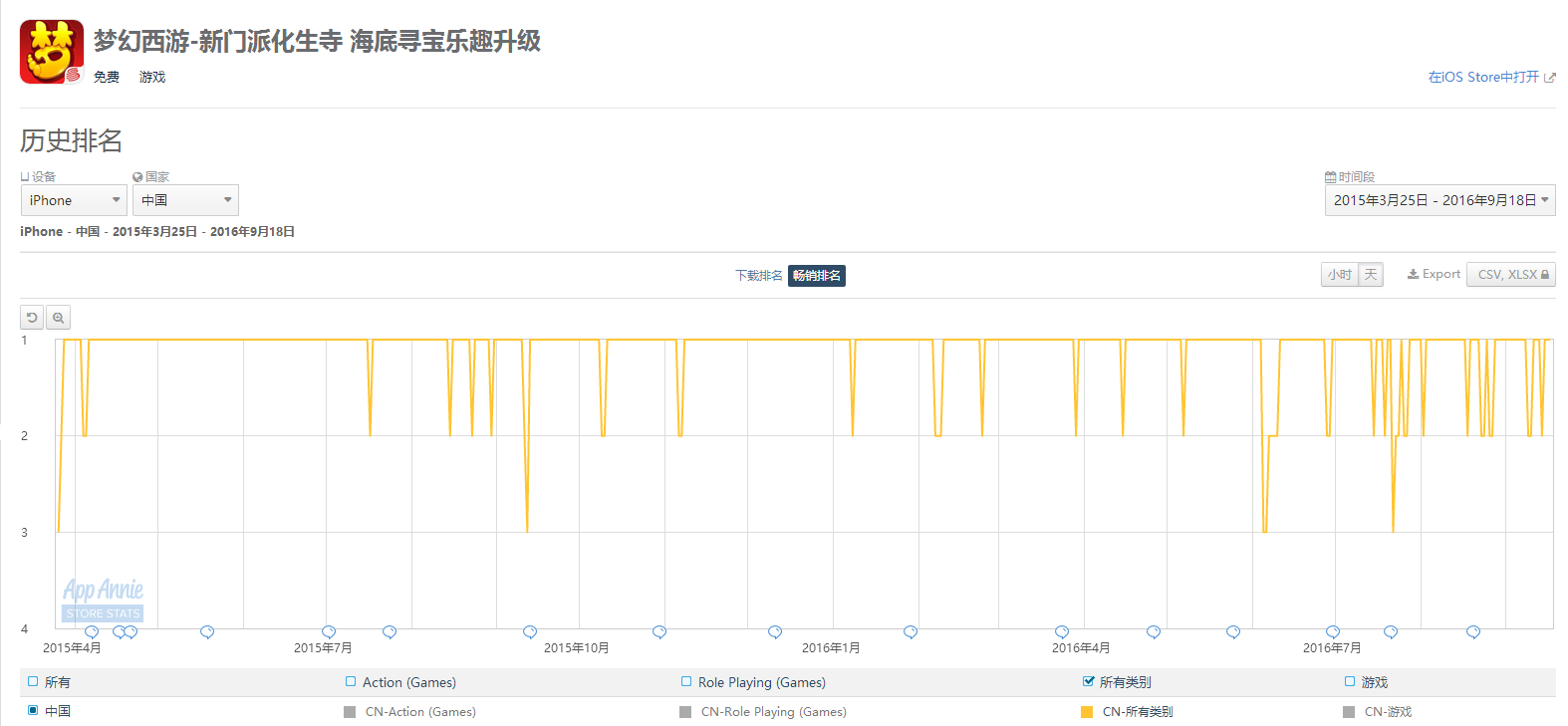Click the 历史排名 section heading
The width and height of the screenshot is (1568, 726).
click(71, 140)
